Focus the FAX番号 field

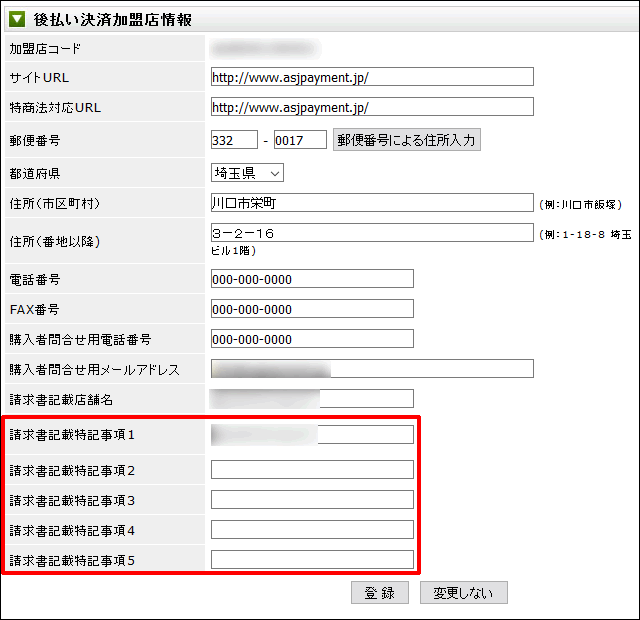[312, 309]
